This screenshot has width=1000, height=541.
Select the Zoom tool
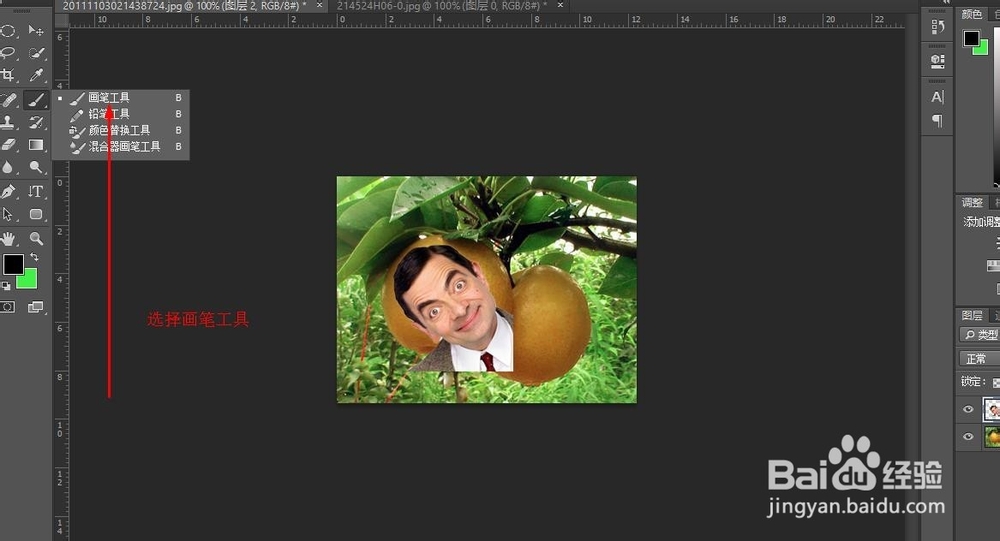(x=36, y=239)
